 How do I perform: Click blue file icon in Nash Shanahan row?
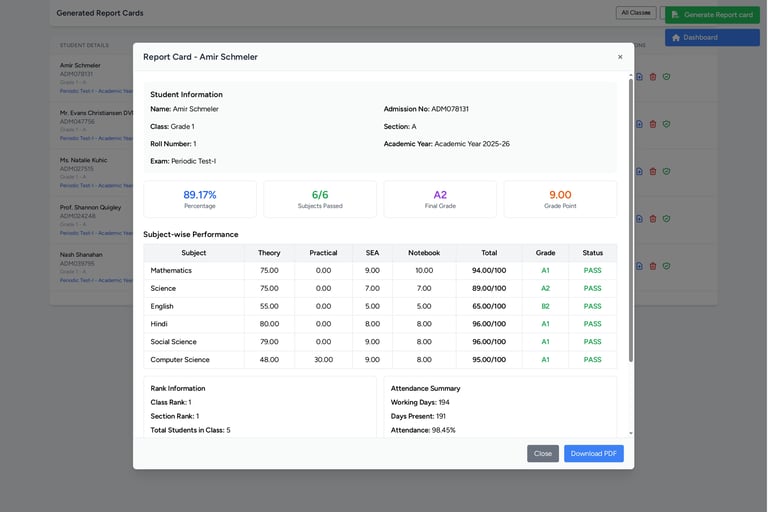pyautogui.click(x=639, y=266)
